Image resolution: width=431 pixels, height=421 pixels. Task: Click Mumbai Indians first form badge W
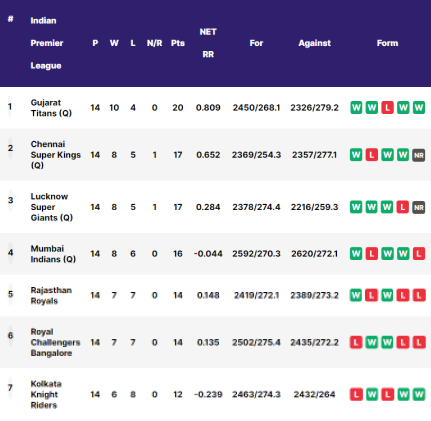pyautogui.click(x=356, y=254)
